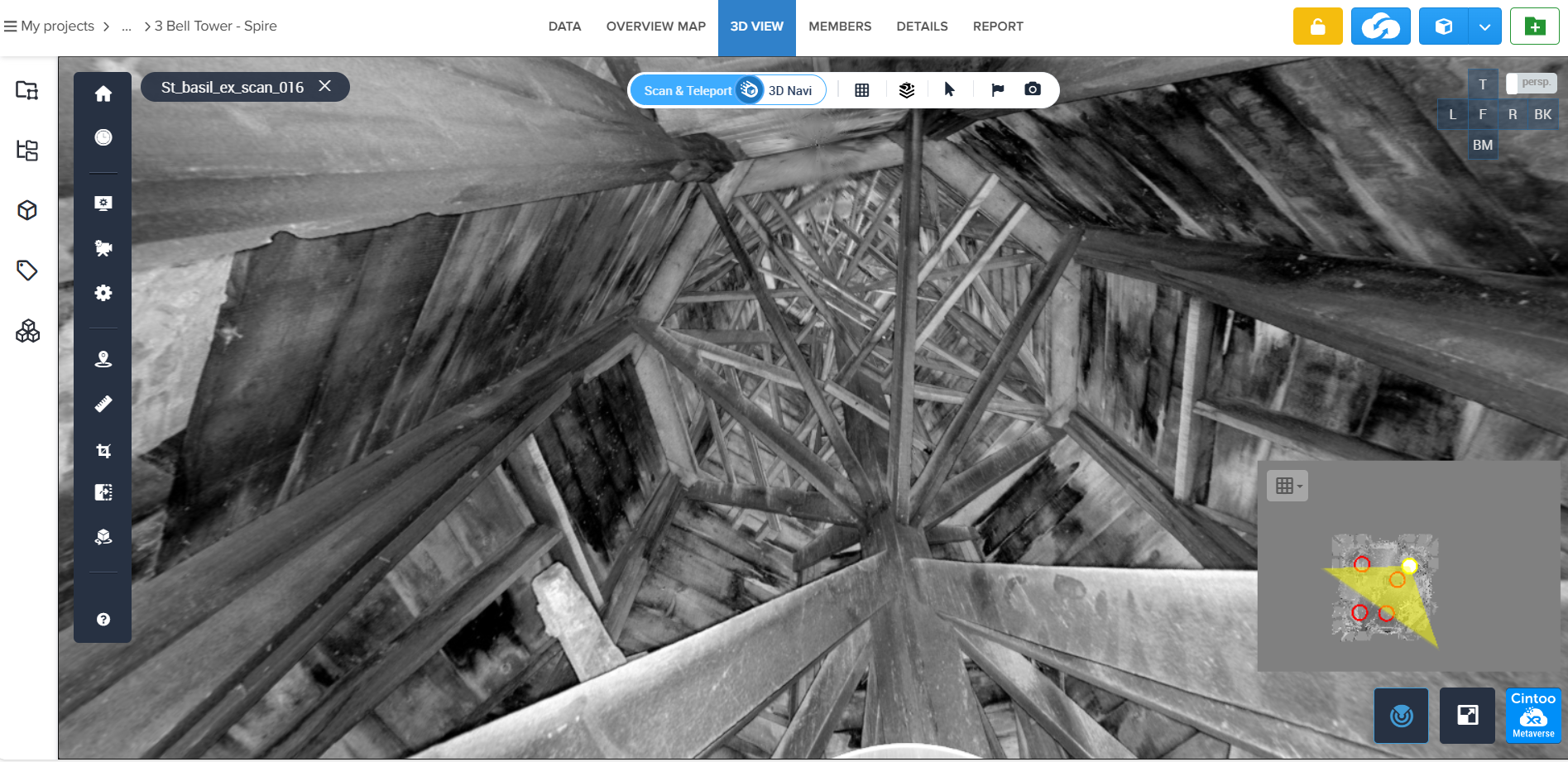The image size is (1568, 762).
Task: Open the DETAILS tab
Action: pyautogui.click(x=922, y=26)
